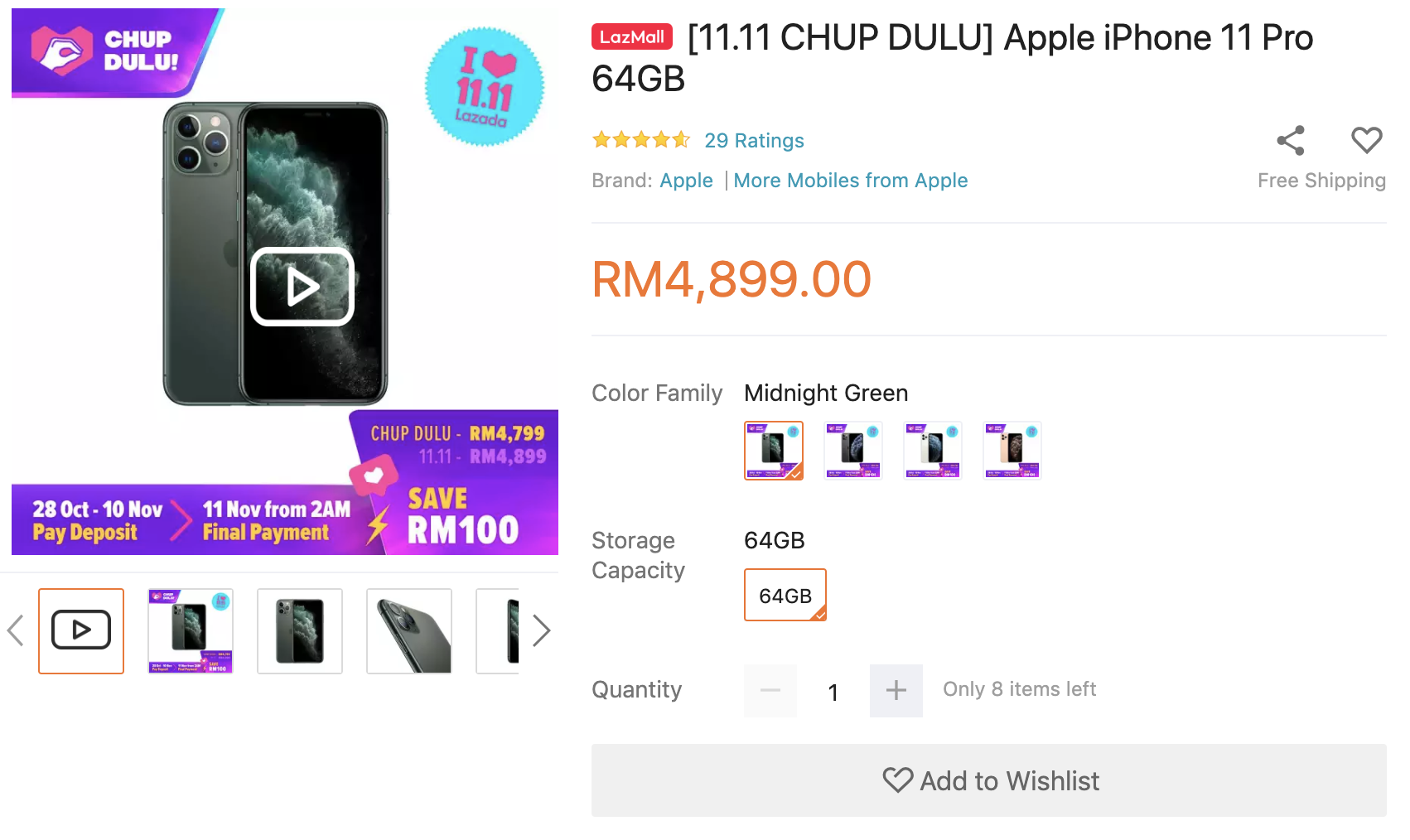Click the Add to Wishlist button
The width and height of the screenshot is (1410, 840).
[x=989, y=780]
